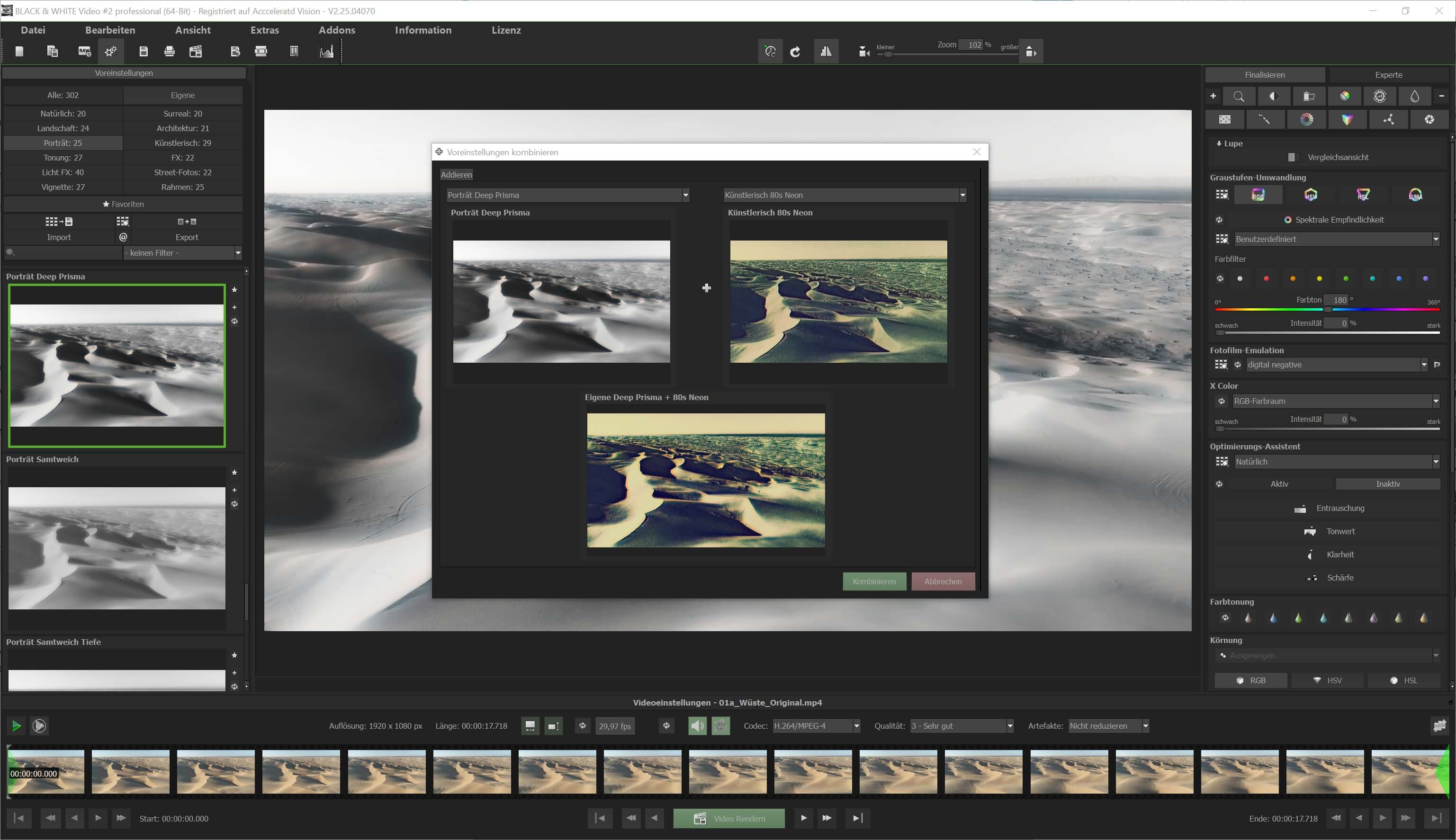Click the audio speaker icon
The image size is (1456, 840).
(x=697, y=726)
